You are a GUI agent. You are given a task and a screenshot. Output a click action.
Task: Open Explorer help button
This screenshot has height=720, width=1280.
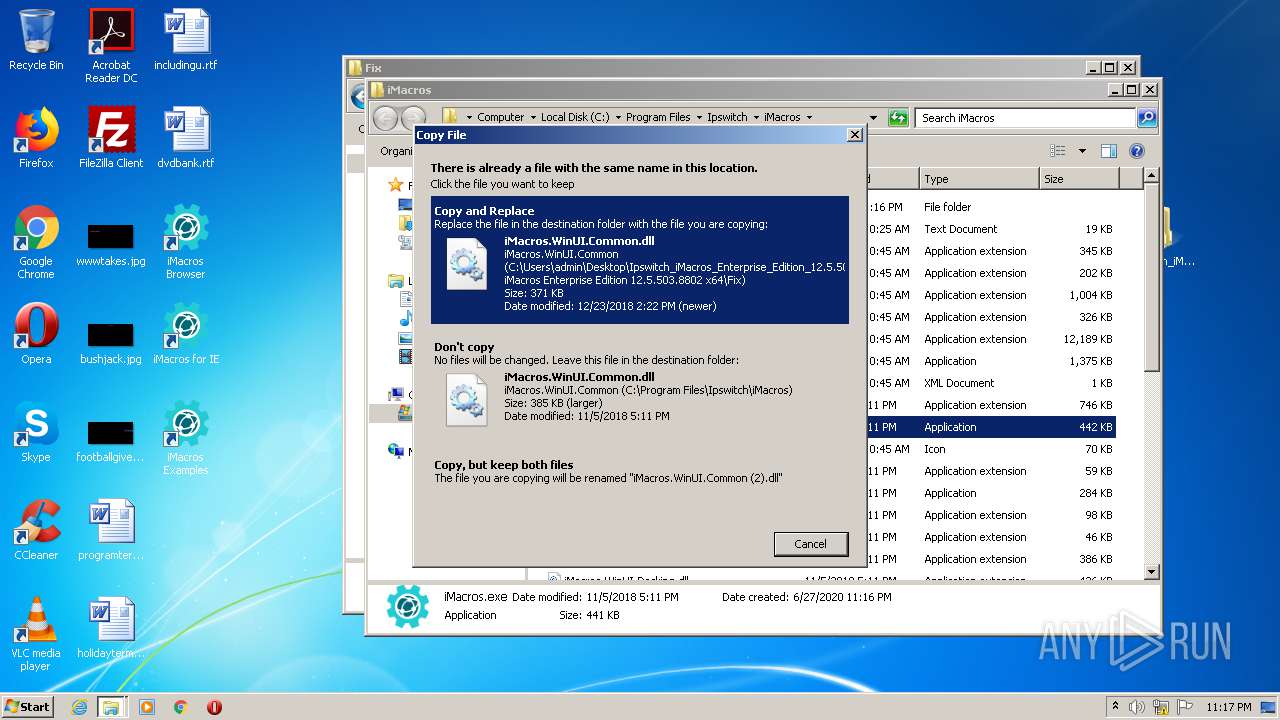(x=1136, y=152)
